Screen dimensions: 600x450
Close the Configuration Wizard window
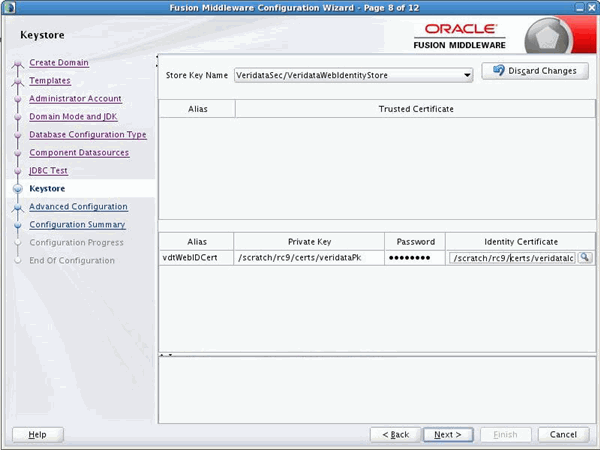592,7
